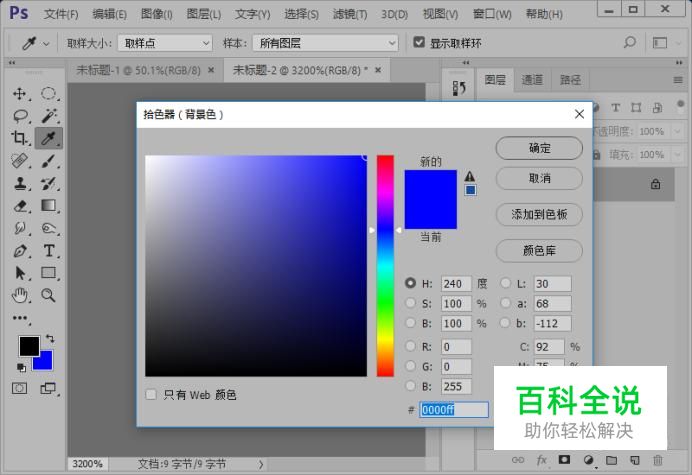
Task: Select the Healing Brush tool
Action: point(20,161)
